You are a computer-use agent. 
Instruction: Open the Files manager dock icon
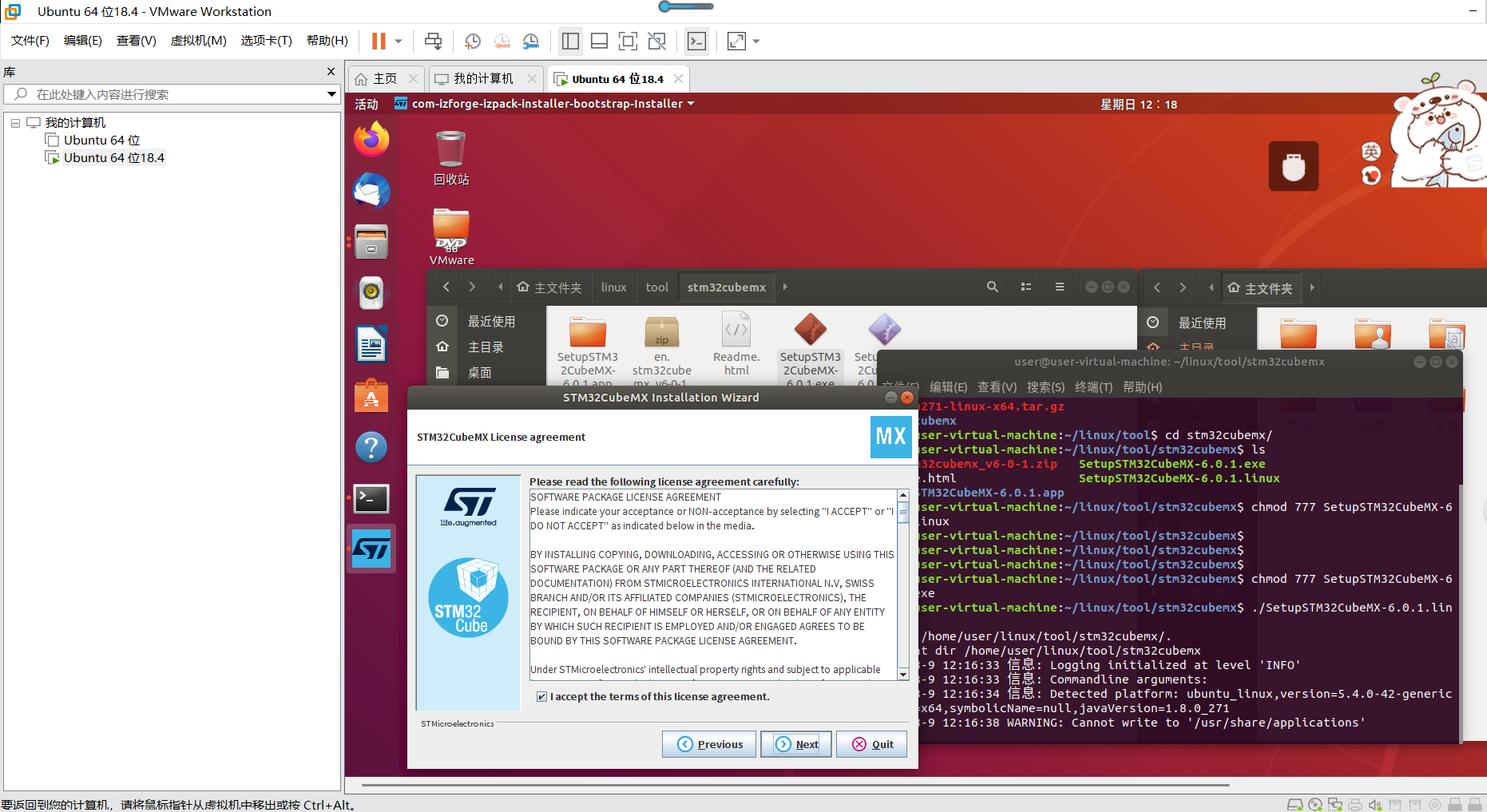pyautogui.click(x=371, y=242)
